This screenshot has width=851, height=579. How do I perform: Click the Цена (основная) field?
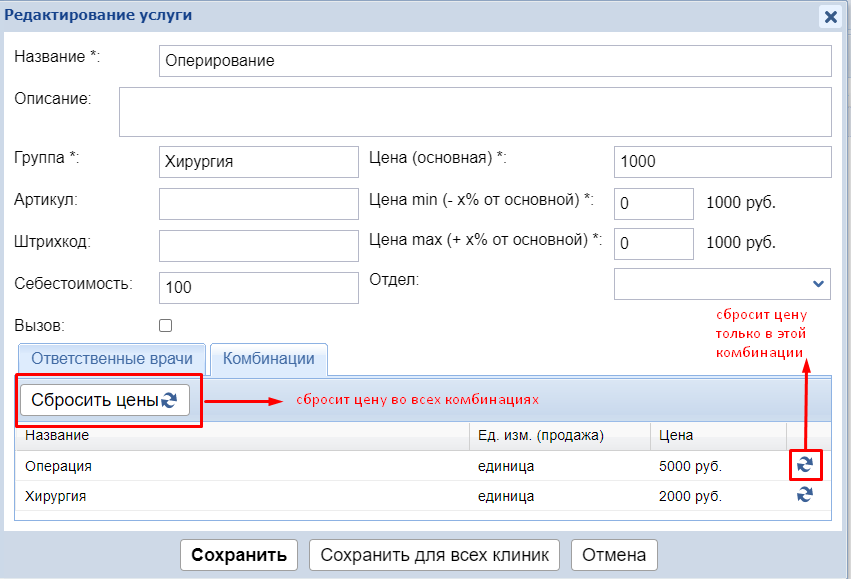[x=722, y=161]
